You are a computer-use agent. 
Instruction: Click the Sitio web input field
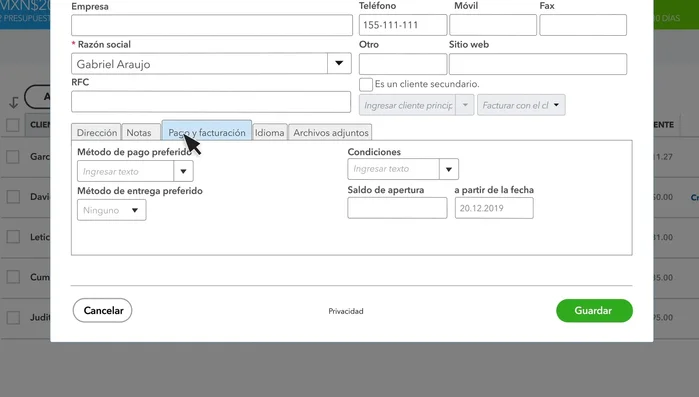[x=538, y=64]
